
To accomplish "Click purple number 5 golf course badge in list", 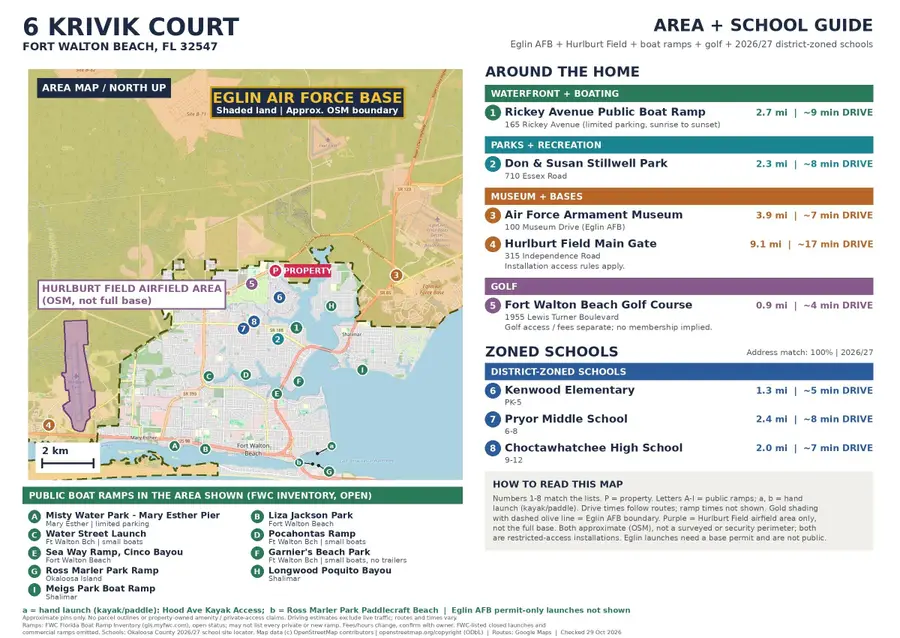I will 492,305.
